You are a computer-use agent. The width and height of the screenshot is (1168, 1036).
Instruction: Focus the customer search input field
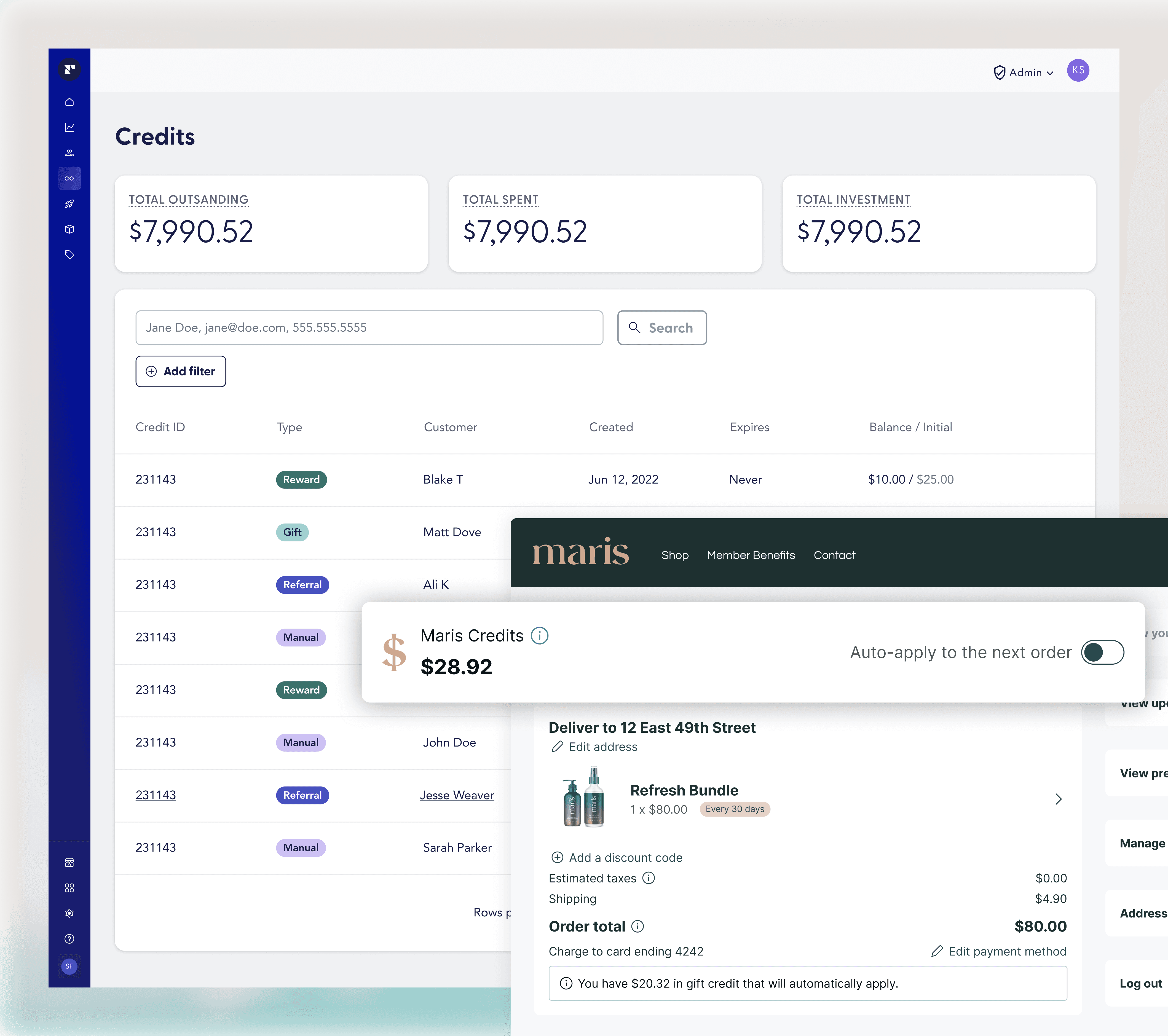[x=369, y=328]
